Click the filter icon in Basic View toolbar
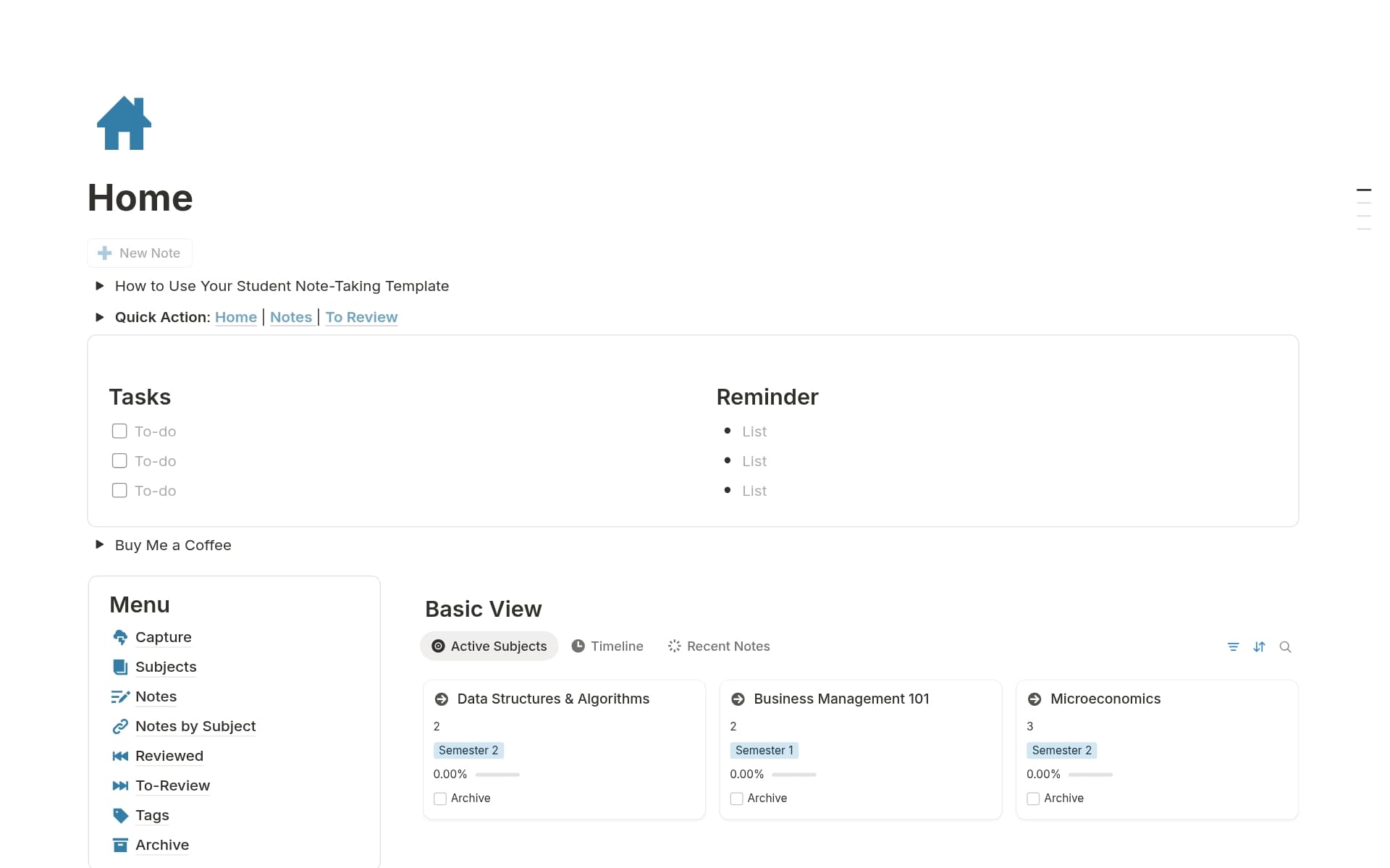This screenshot has width=1390, height=868. [x=1234, y=646]
